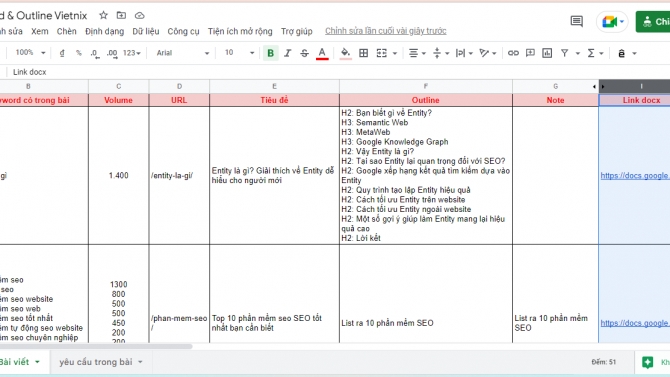This screenshot has width=670, height=377.
Task: Insert comment icon in toolbar
Action: (x=530, y=53)
